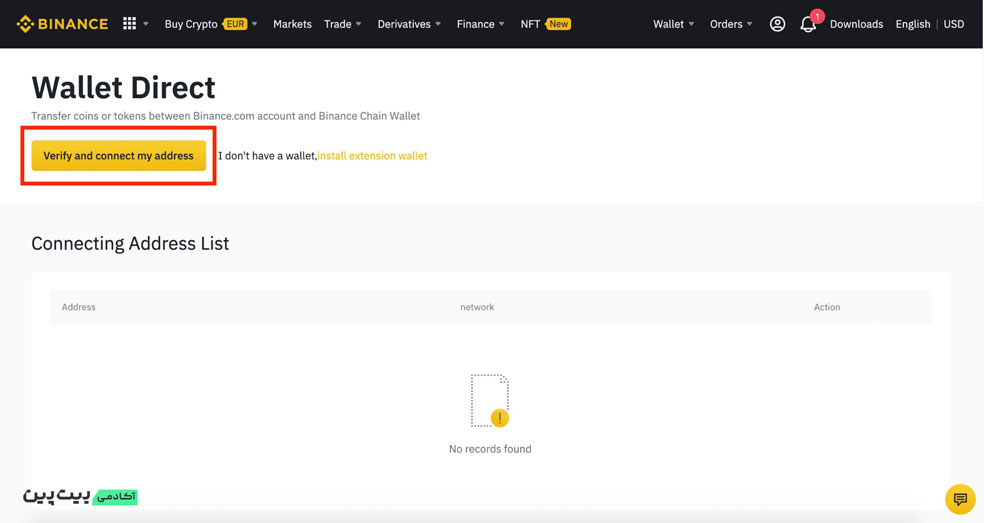
Task: Open the Wallet menu
Action: [668, 24]
